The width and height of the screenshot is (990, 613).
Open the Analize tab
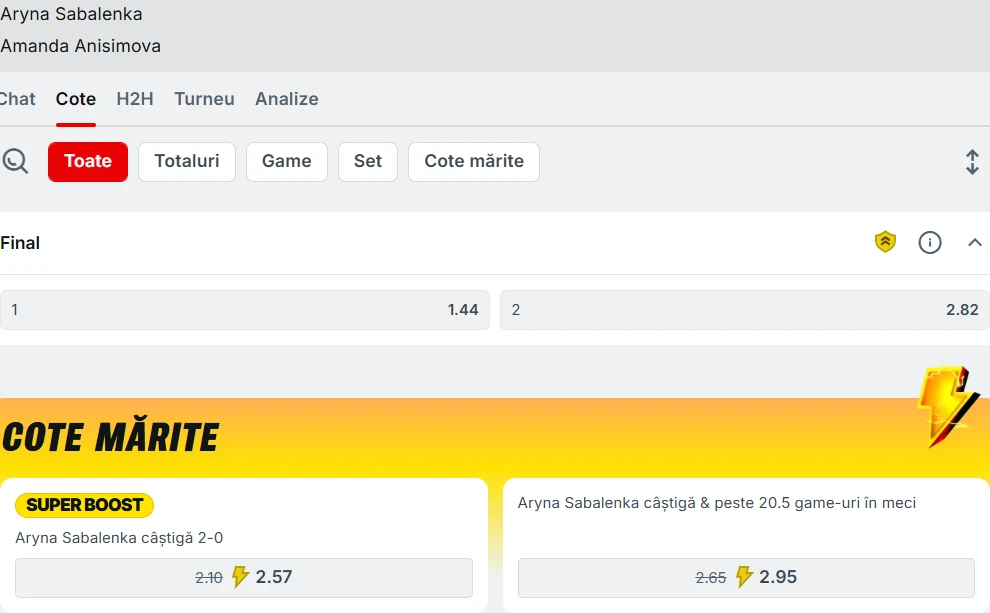coord(287,99)
